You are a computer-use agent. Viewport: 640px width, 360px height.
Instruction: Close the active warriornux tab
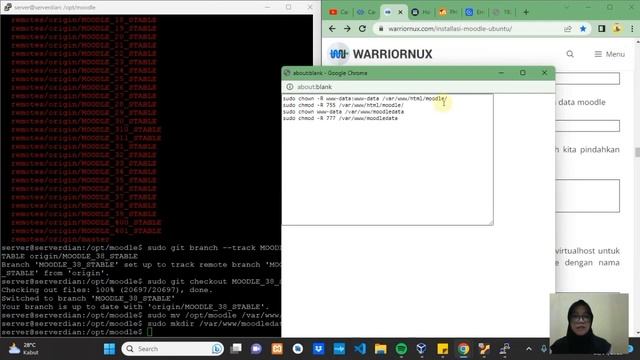[x=400, y=12]
